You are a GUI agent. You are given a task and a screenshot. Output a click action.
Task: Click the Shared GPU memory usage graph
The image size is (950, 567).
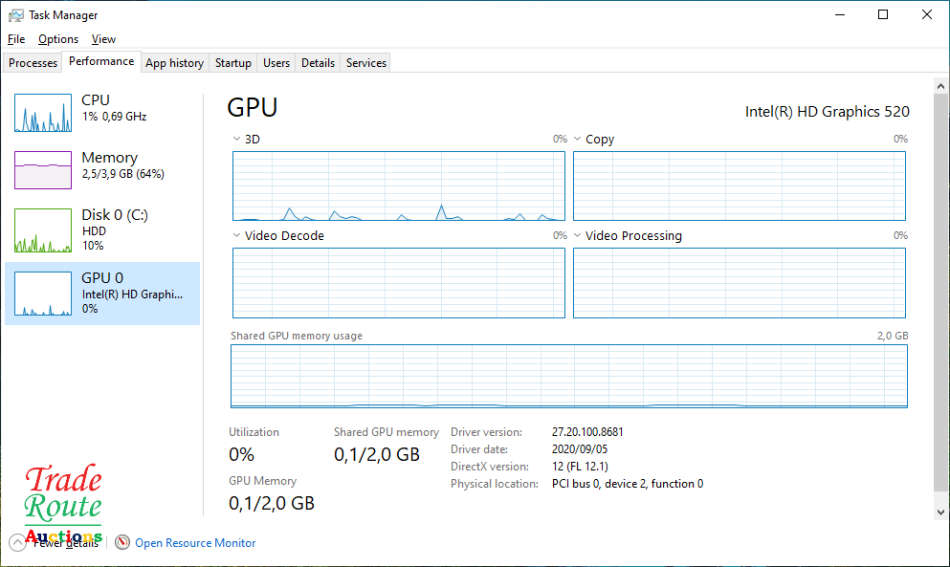(x=569, y=376)
